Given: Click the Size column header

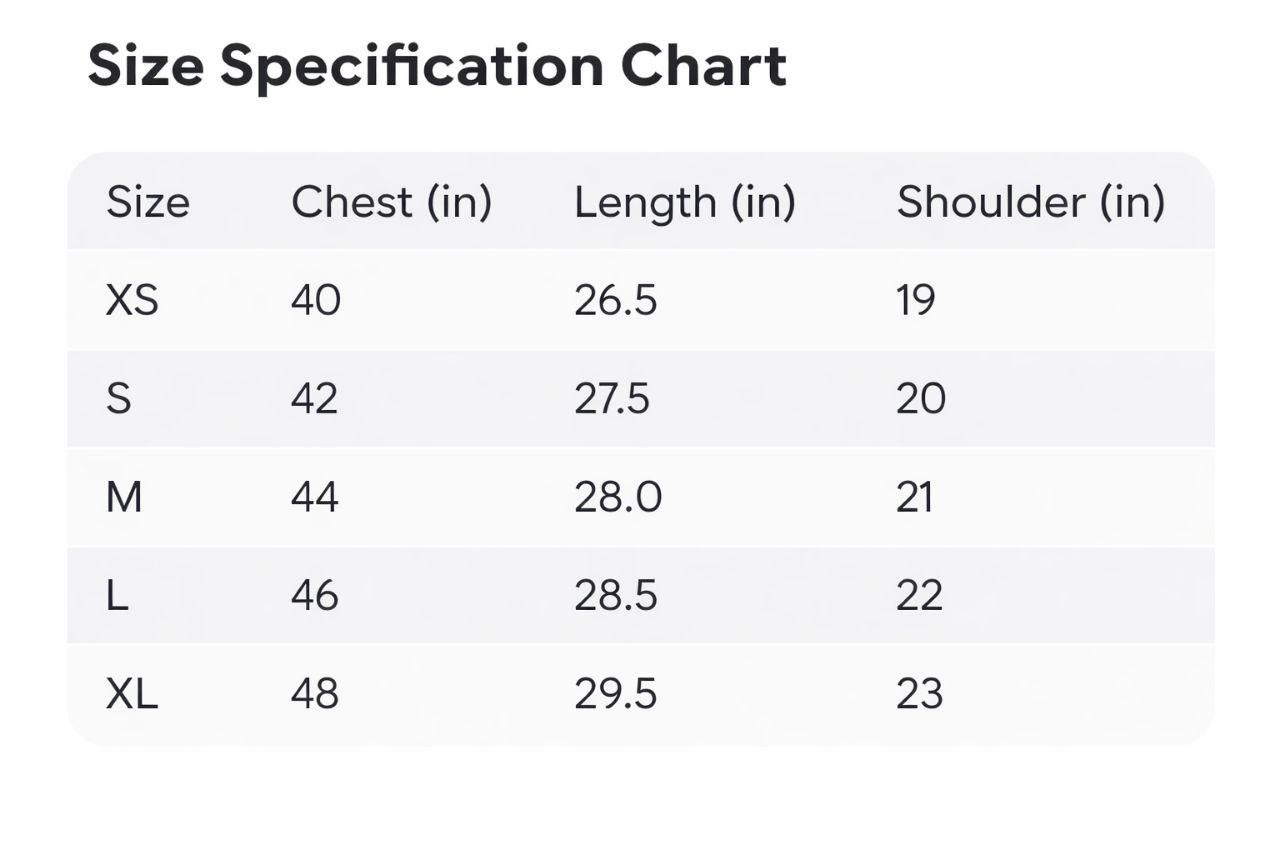Looking at the screenshot, I should (x=148, y=202).
